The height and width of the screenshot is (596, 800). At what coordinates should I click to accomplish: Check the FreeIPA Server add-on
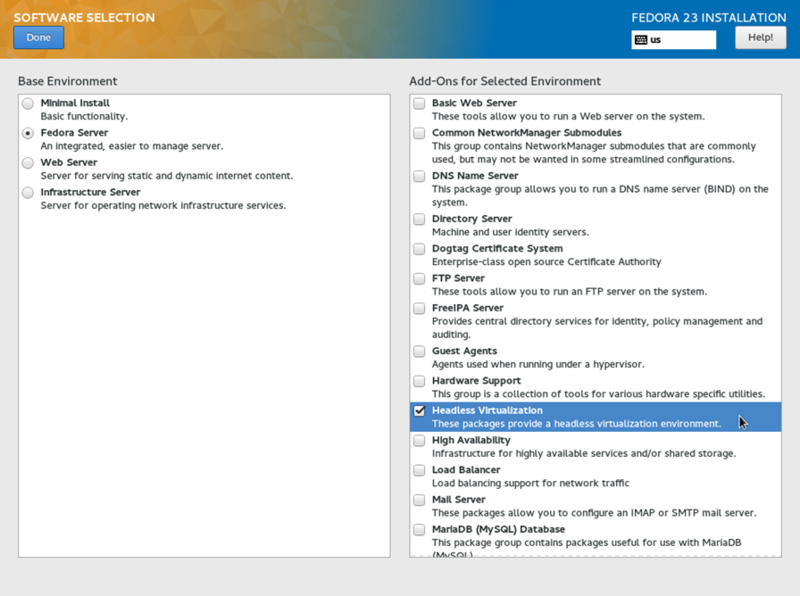tap(420, 308)
